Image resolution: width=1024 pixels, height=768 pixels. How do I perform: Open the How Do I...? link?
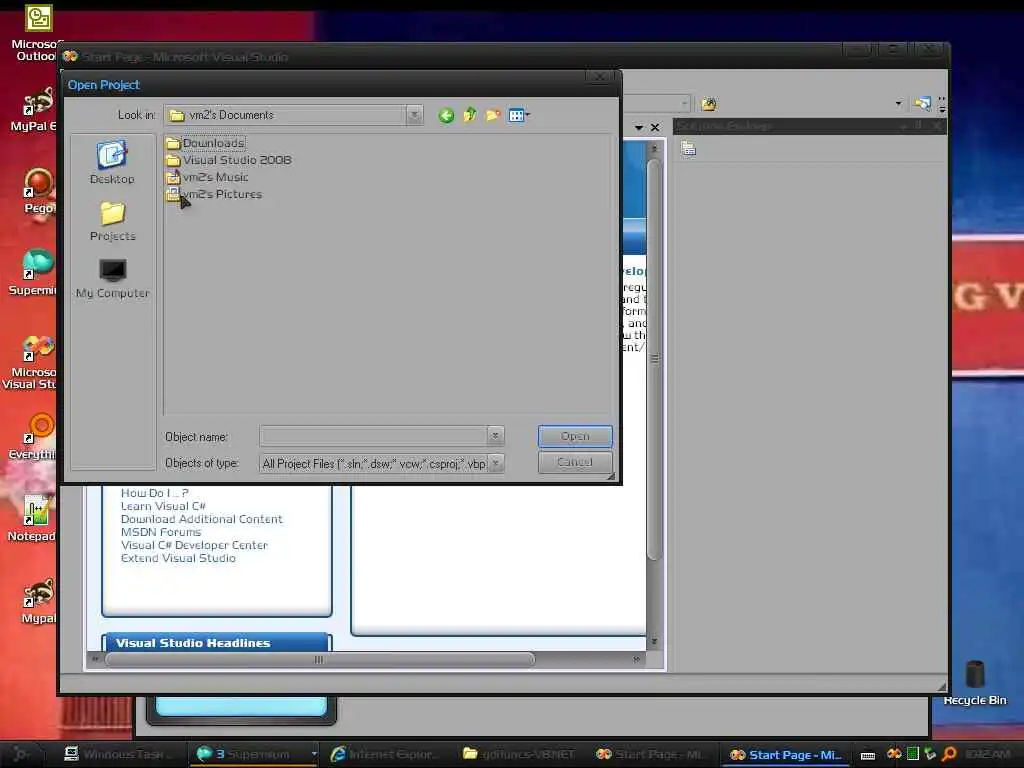[155, 493]
